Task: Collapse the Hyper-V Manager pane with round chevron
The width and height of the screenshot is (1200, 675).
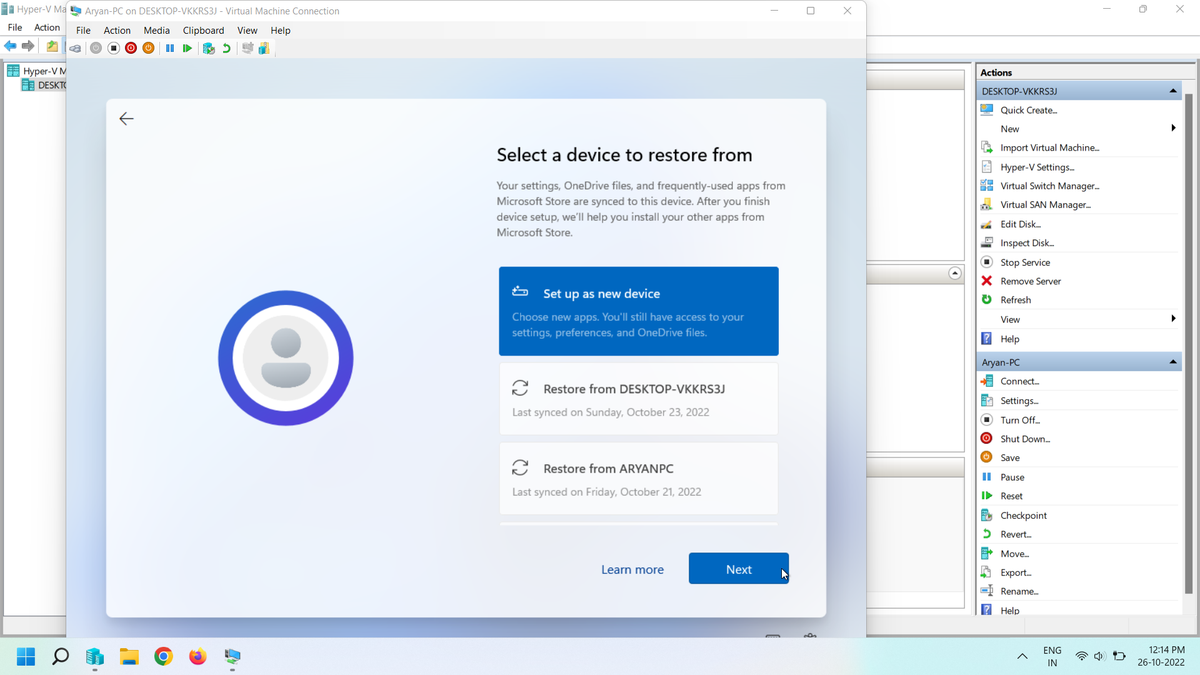Action: click(x=955, y=273)
